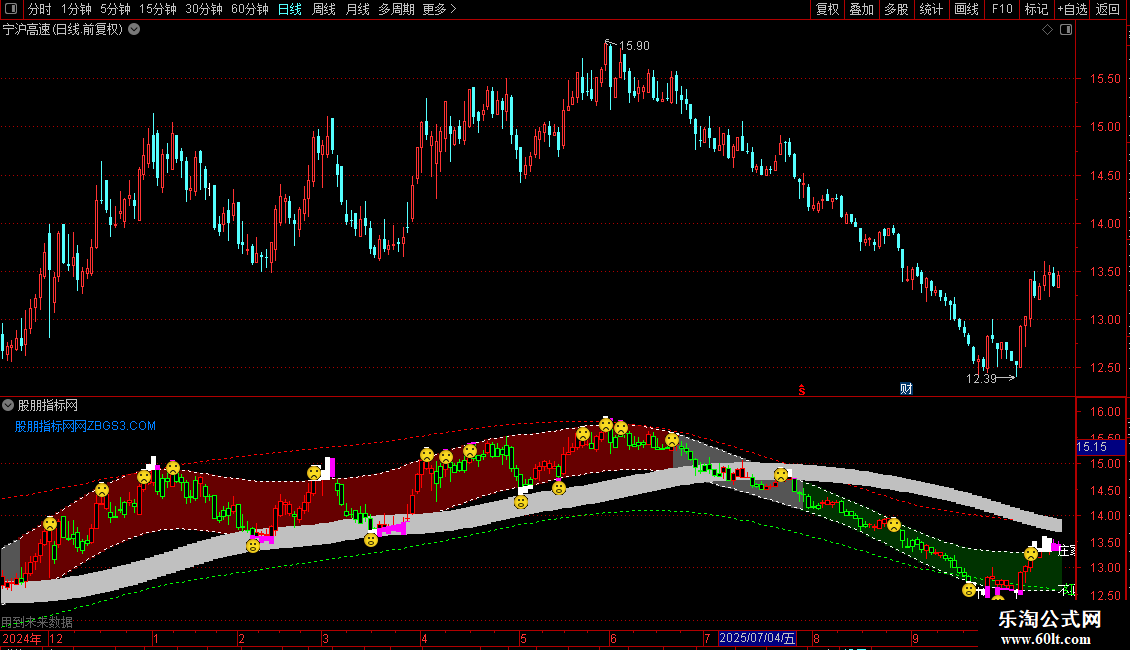The height and width of the screenshot is (650, 1130).
Task: Open F10 company information
Action: [x=1002, y=9]
